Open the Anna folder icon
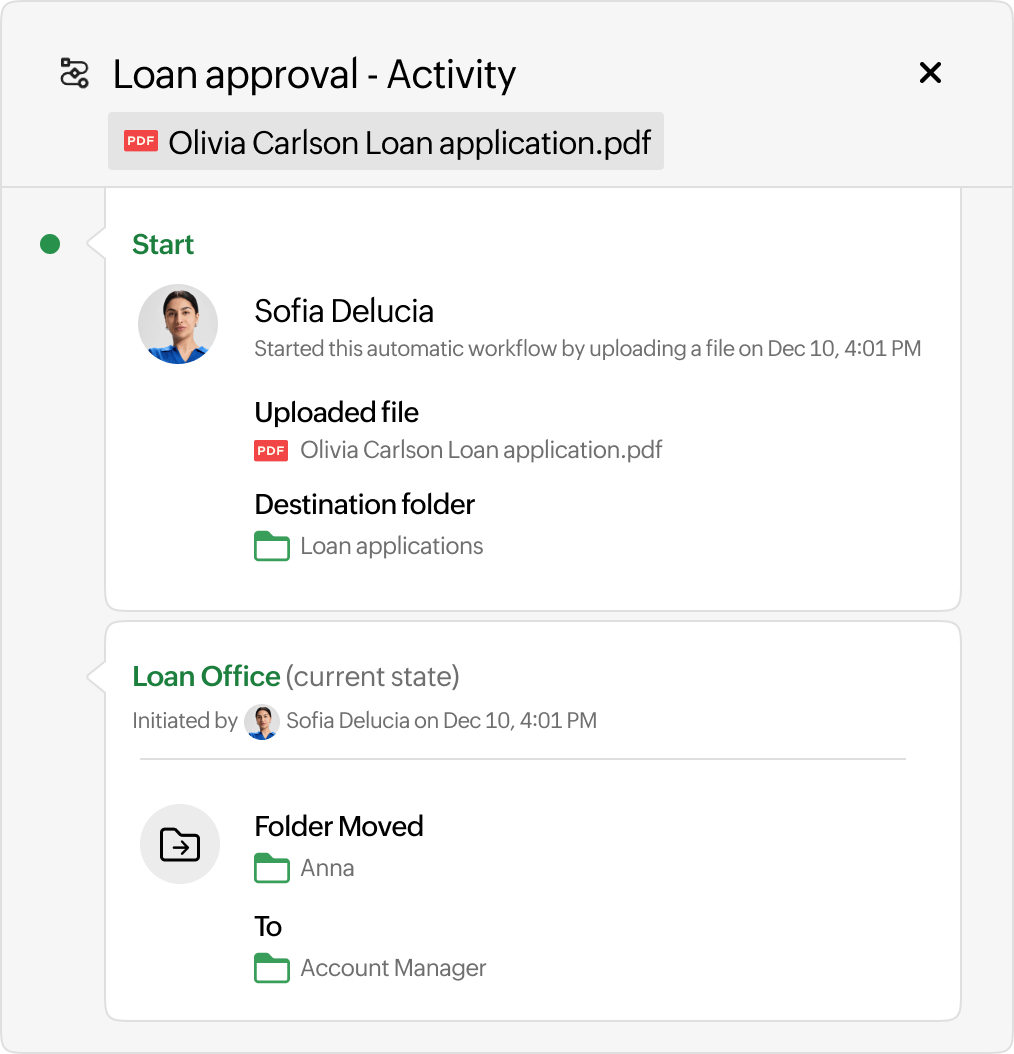This screenshot has width=1014, height=1054. point(271,868)
